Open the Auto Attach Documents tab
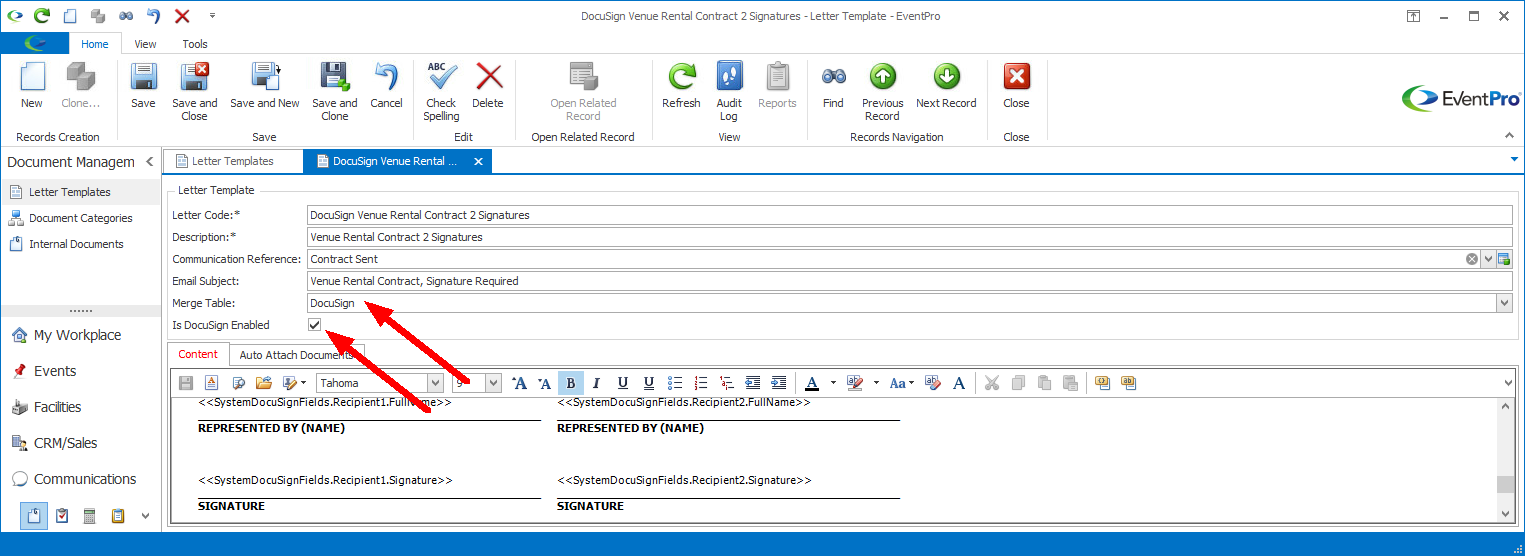This screenshot has width=1525, height=556. point(296,355)
